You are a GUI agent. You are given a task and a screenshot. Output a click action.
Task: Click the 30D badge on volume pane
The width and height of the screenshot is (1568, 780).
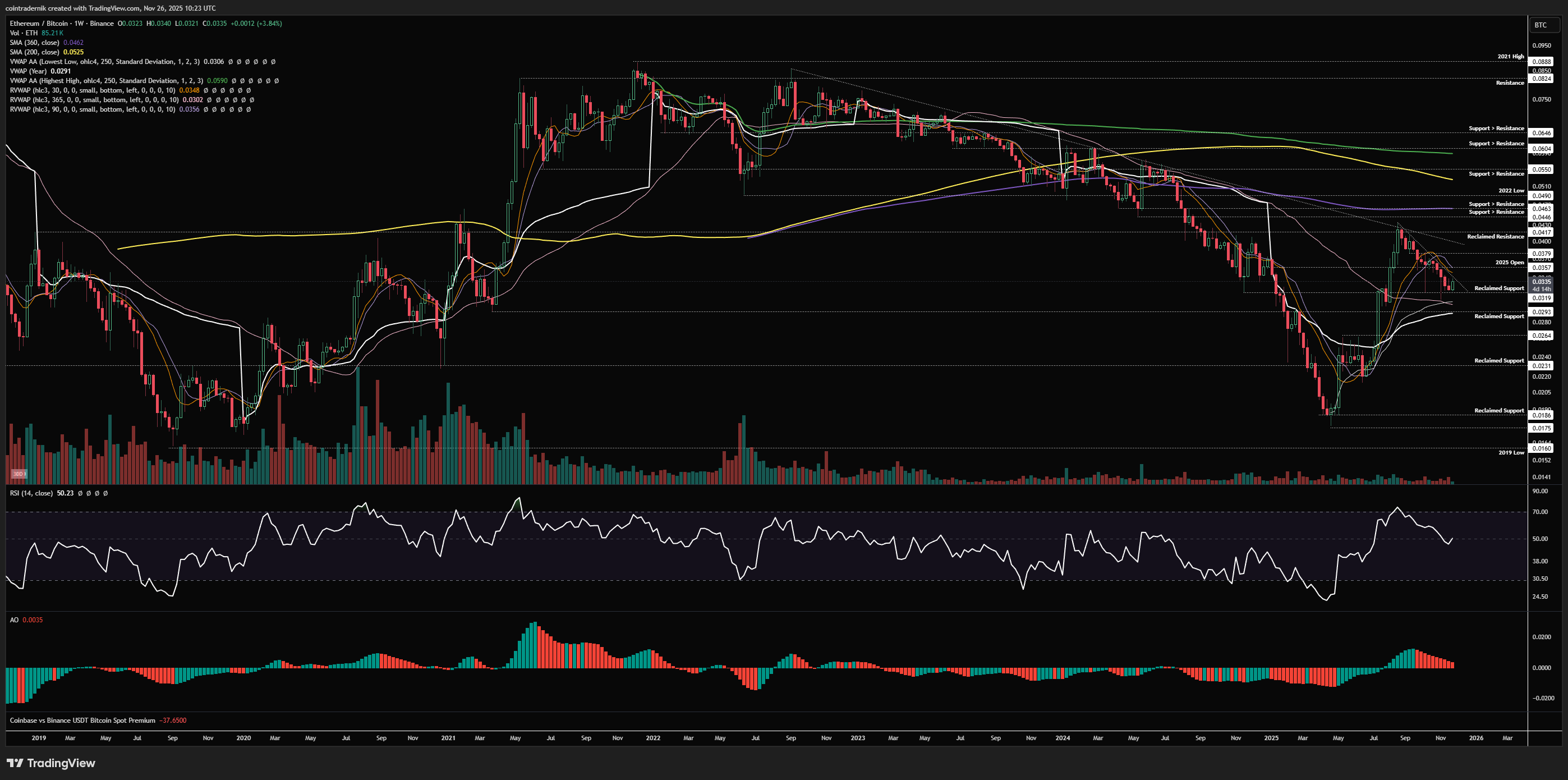pos(19,474)
